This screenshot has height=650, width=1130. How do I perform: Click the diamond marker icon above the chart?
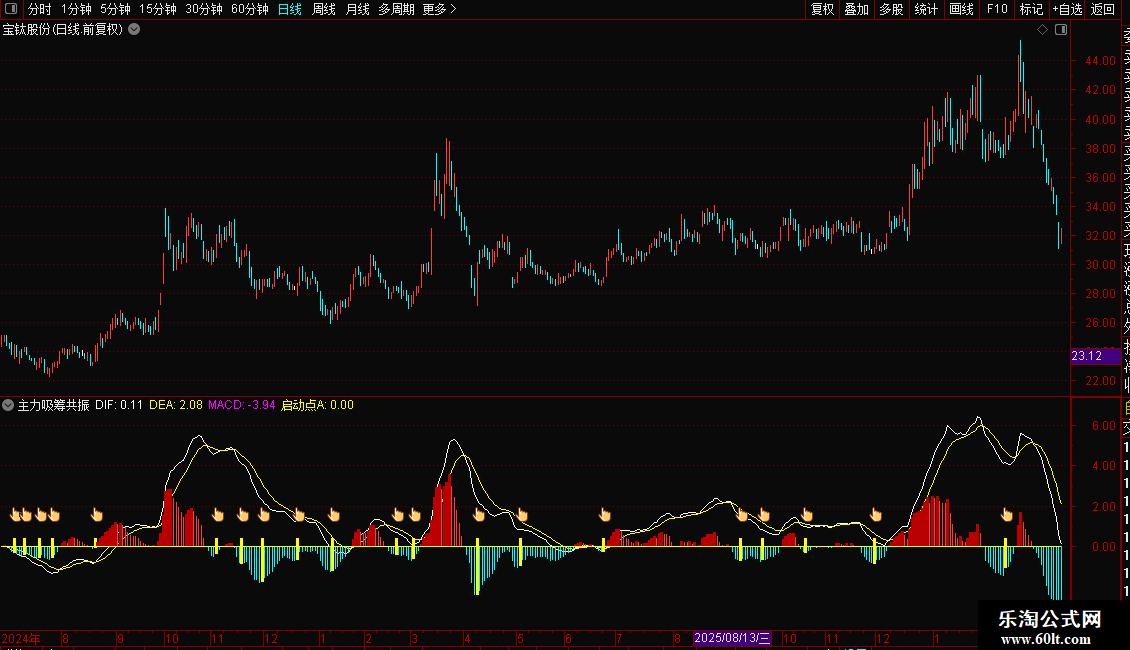(x=1042, y=30)
